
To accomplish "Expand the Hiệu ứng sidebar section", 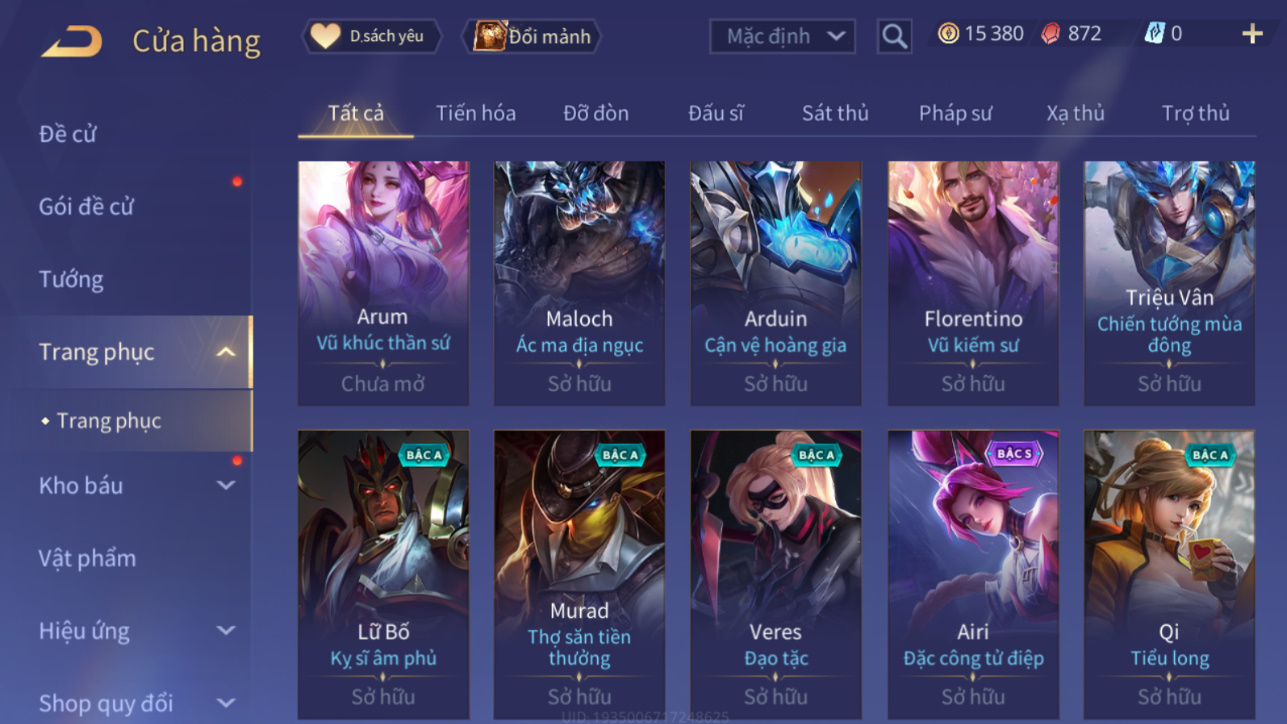I will coord(226,631).
